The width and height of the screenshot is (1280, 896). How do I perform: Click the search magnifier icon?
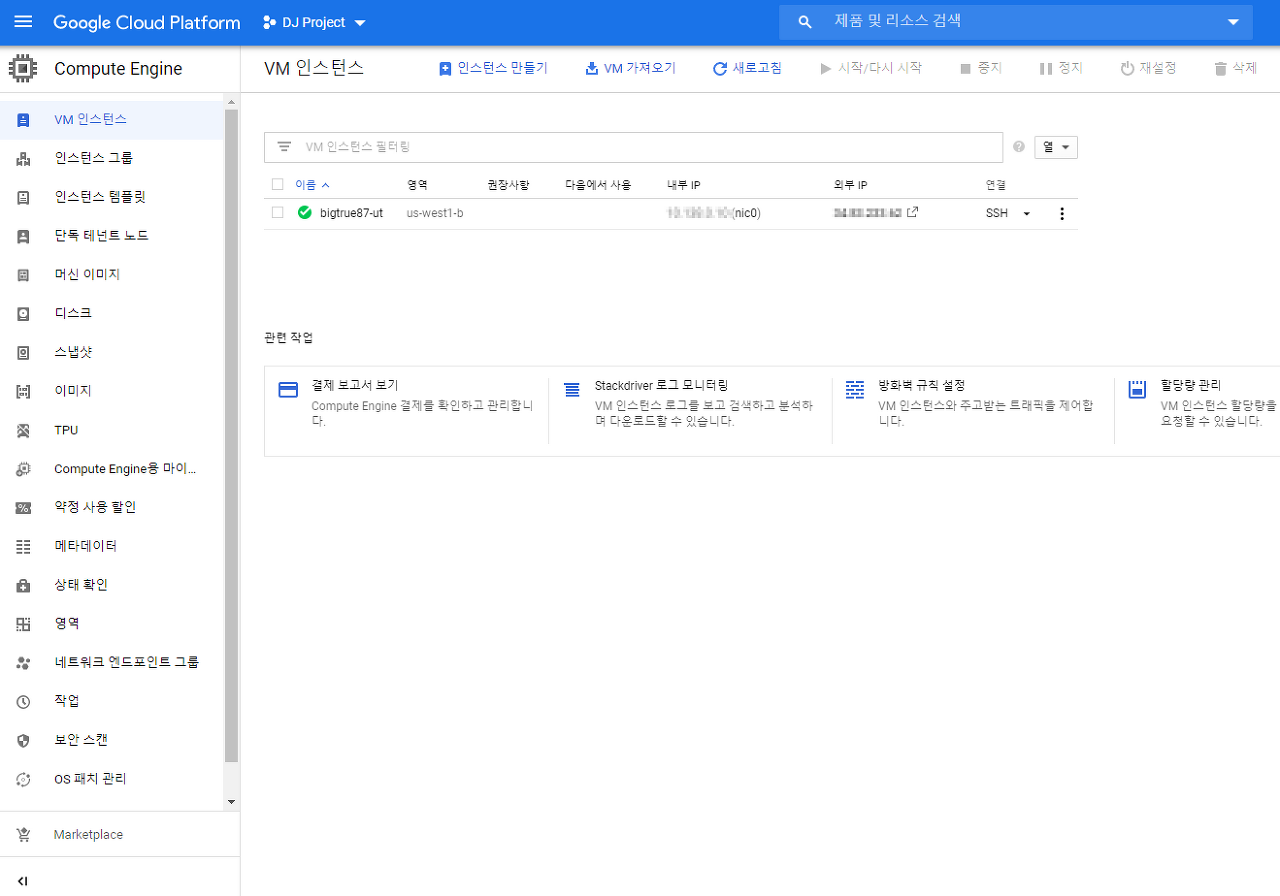(805, 22)
